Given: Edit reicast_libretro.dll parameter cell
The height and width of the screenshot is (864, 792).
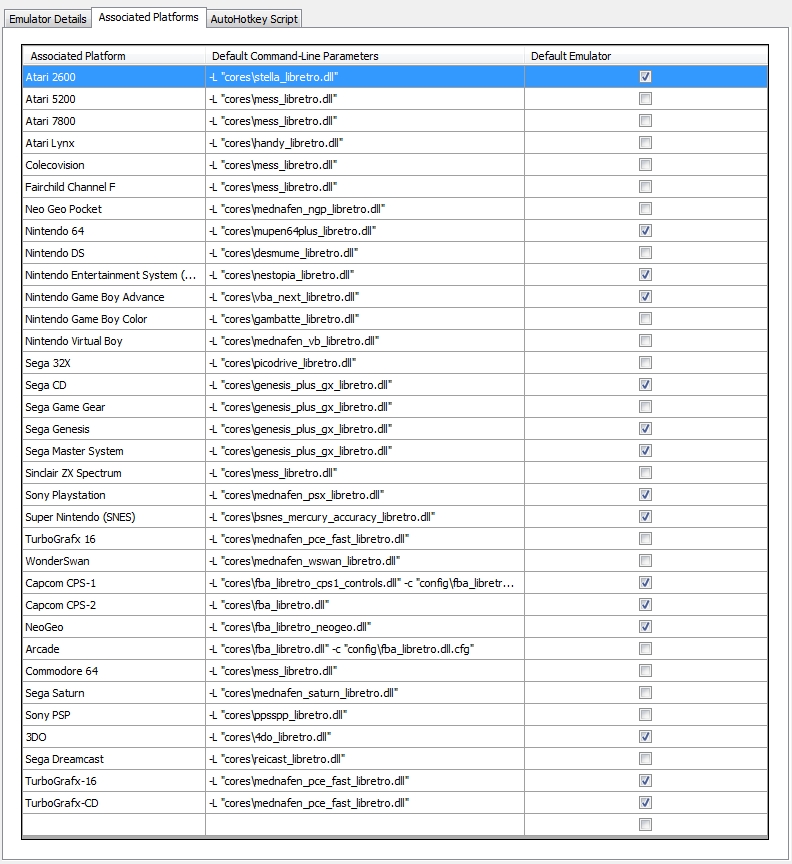Looking at the screenshot, I should pos(365,759).
